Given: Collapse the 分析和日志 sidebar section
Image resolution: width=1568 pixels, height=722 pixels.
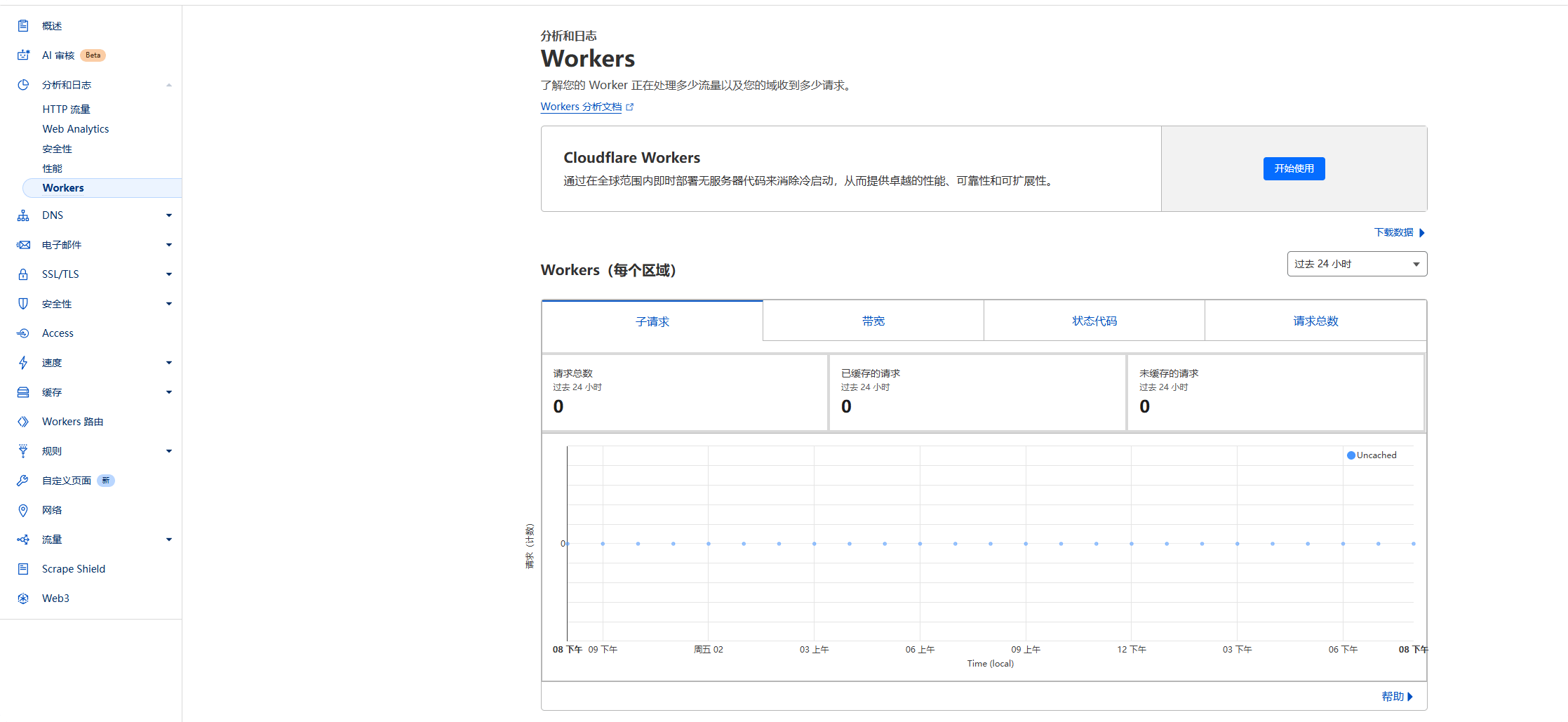Looking at the screenshot, I should pos(168,84).
